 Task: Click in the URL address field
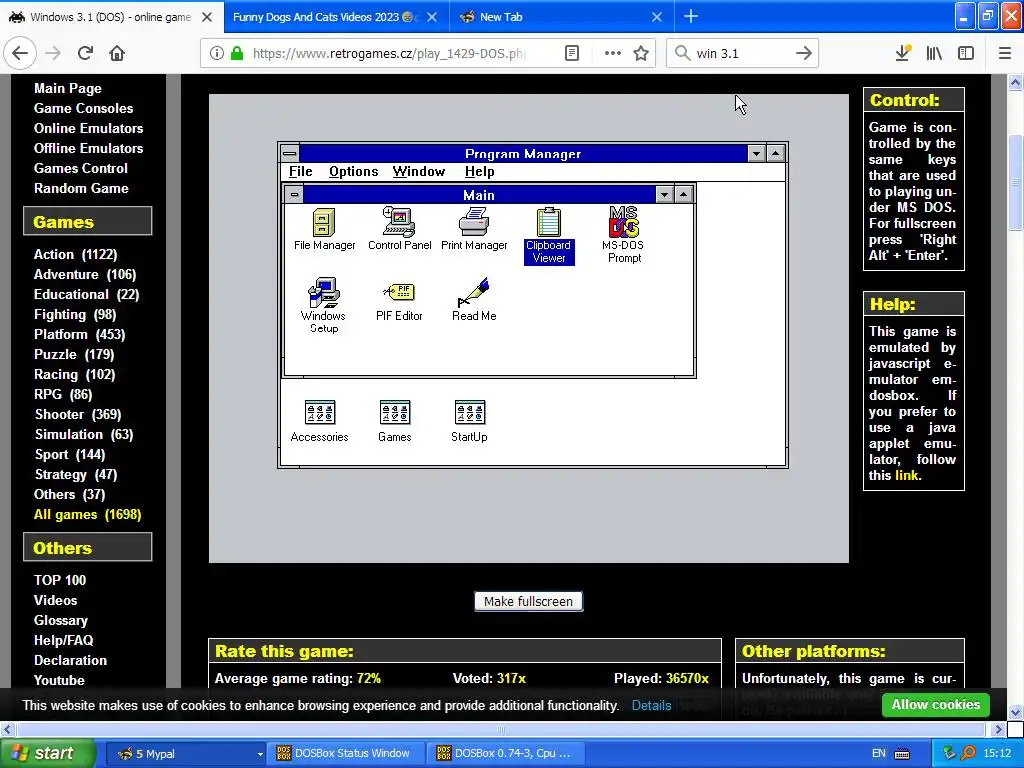(389, 54)
